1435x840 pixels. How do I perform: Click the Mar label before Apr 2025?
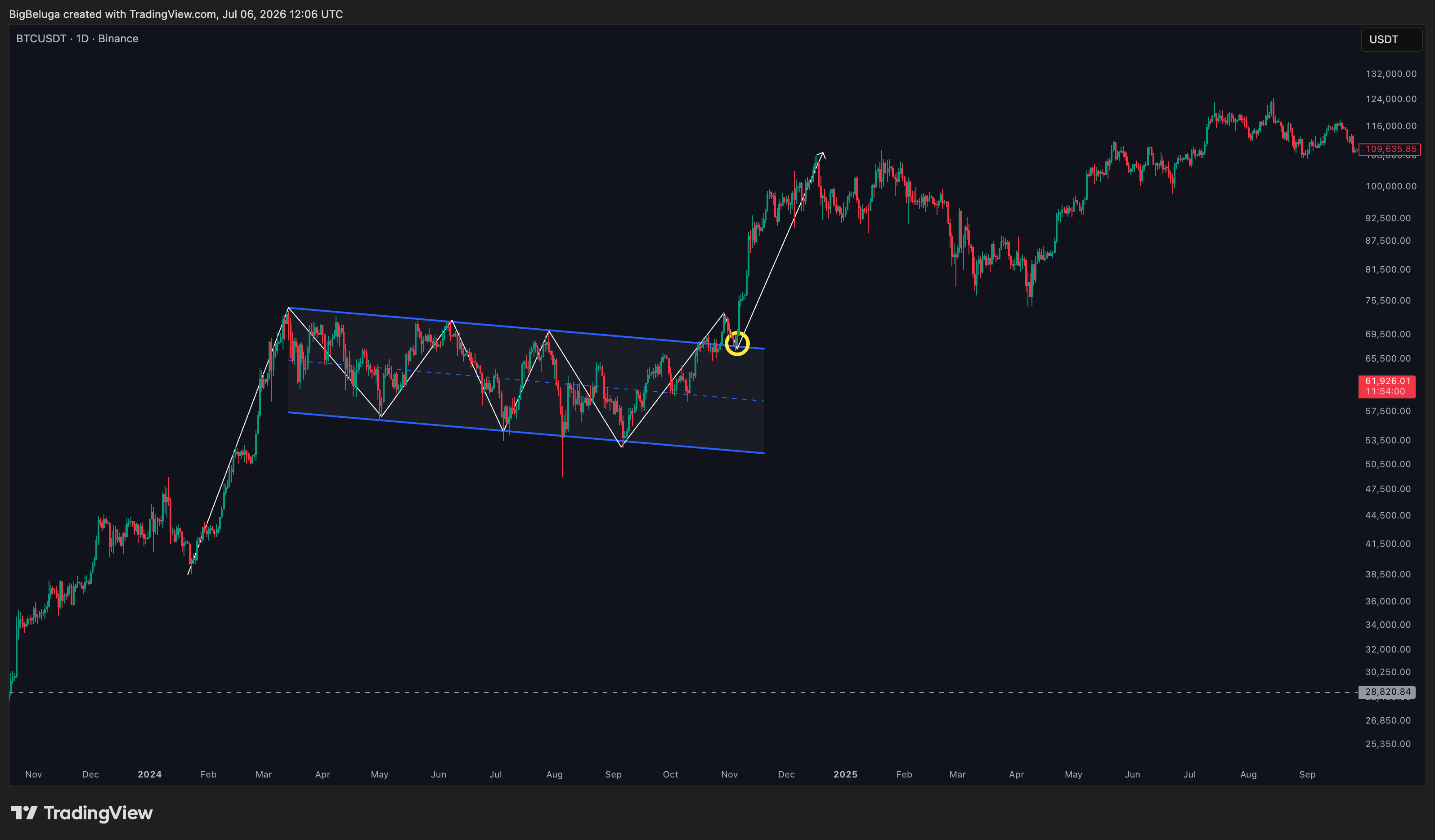click(x=957, y=774)
